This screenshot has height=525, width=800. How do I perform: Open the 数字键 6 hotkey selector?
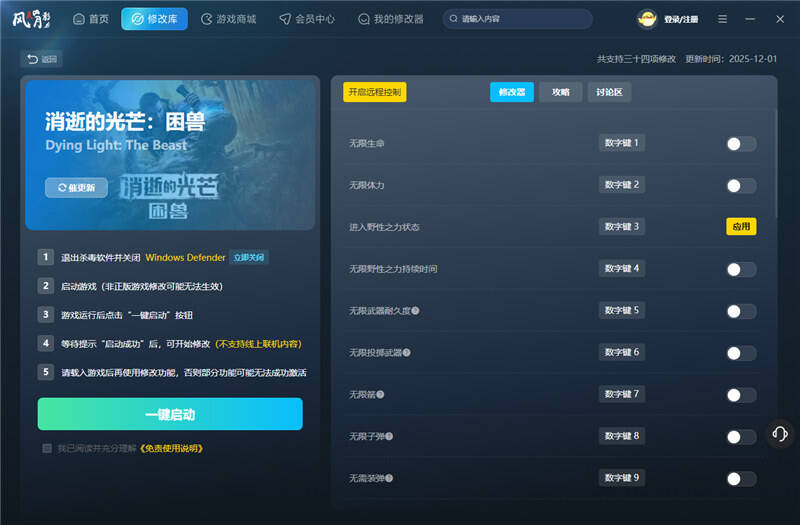(x=622, y=352)
